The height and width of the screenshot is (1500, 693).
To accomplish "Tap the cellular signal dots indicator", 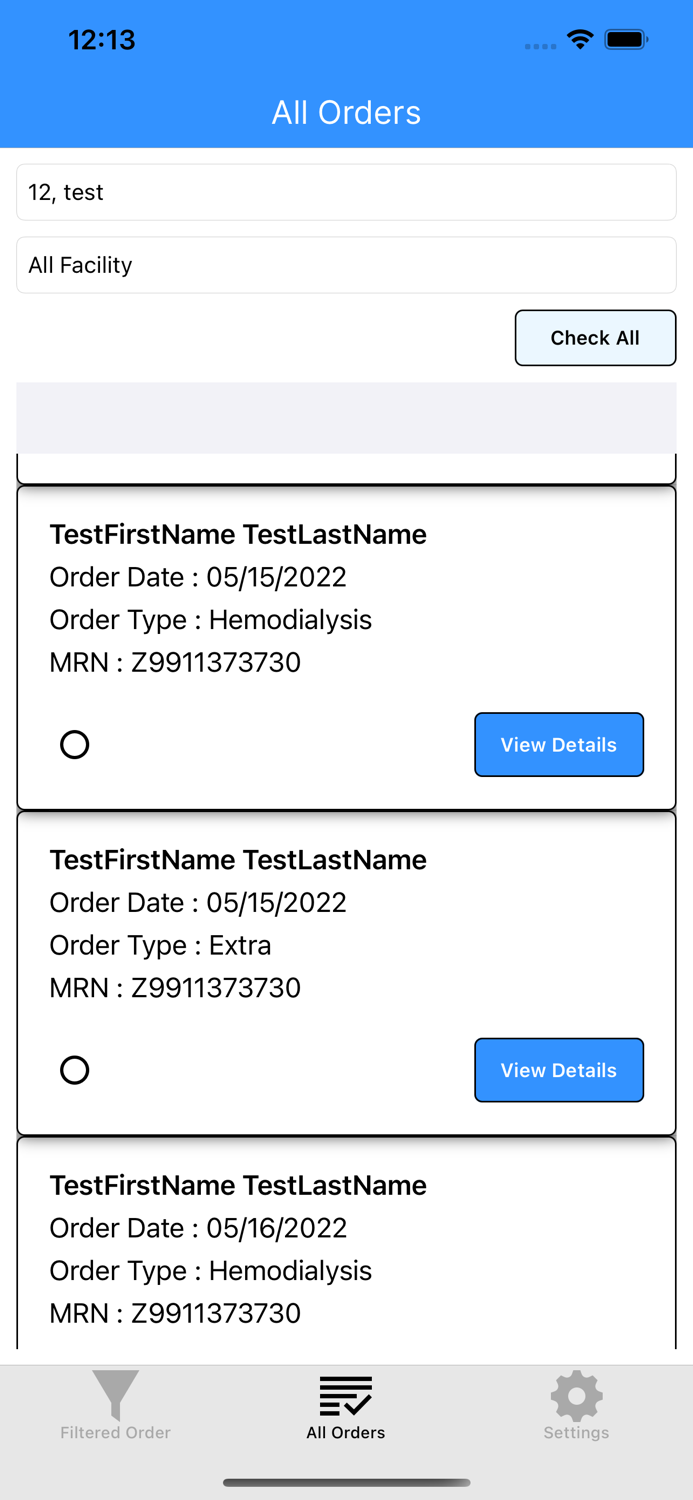I will [x=539, y=46].
